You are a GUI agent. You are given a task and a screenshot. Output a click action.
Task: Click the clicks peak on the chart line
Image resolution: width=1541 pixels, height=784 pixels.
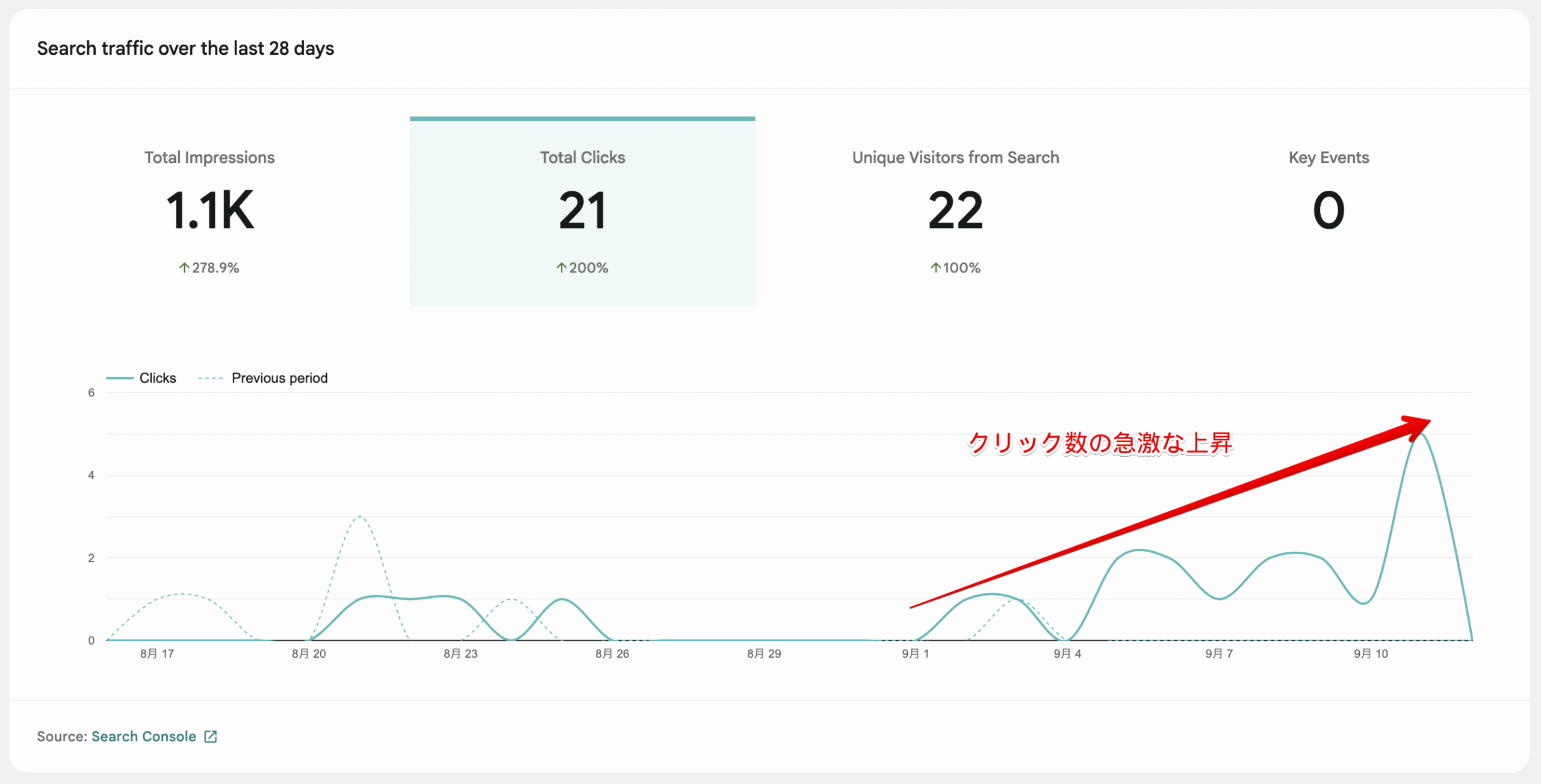pyautogui.click(x=1421, y=434)
